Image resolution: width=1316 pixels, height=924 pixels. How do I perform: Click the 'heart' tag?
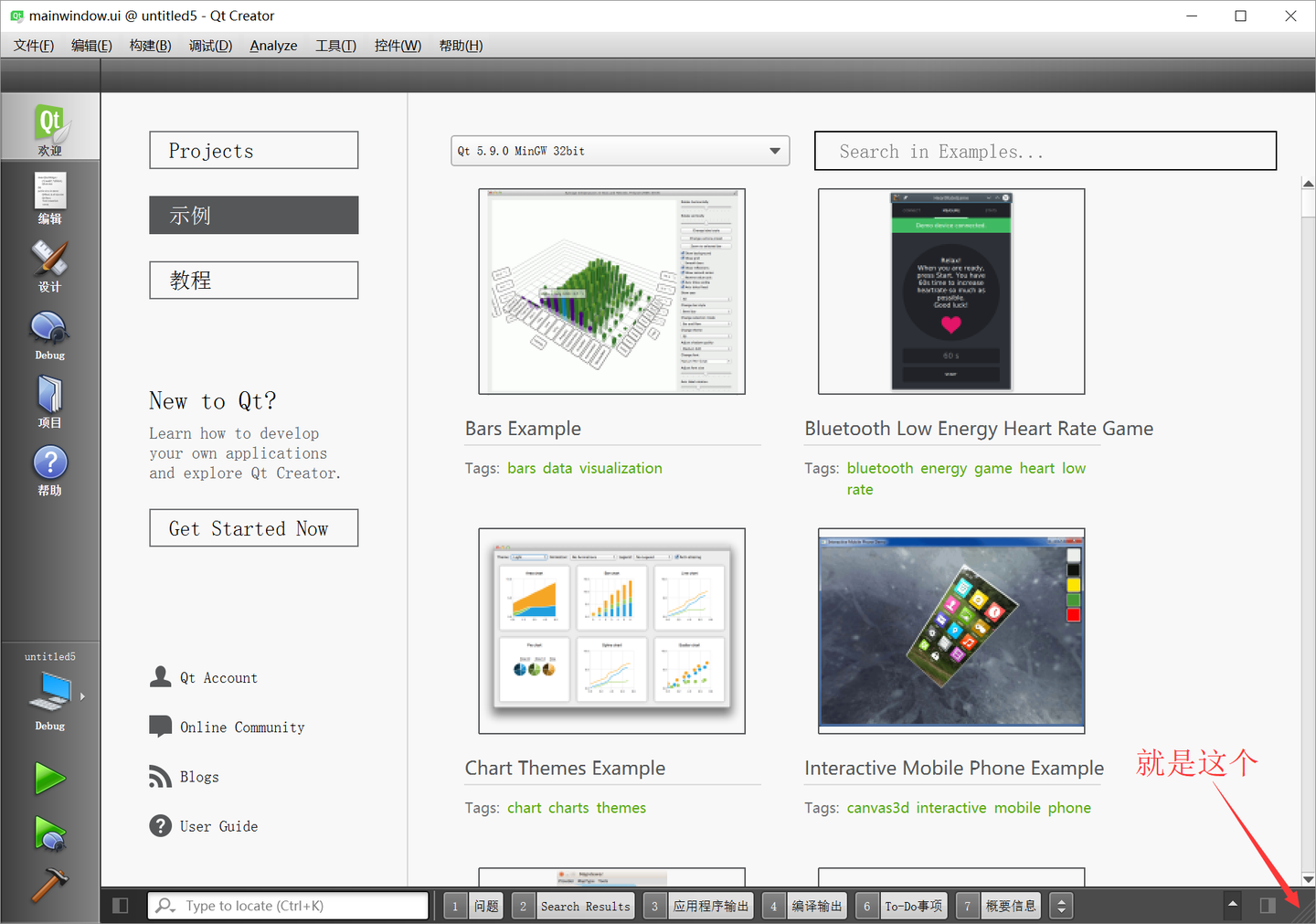[1037, 468]
